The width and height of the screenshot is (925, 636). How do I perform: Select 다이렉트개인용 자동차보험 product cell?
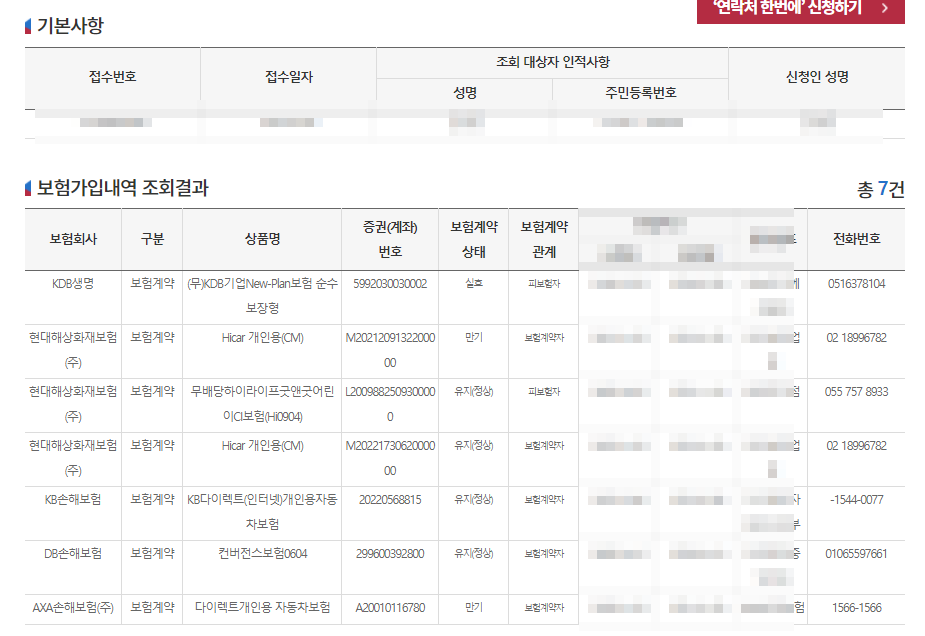point(262,608)
